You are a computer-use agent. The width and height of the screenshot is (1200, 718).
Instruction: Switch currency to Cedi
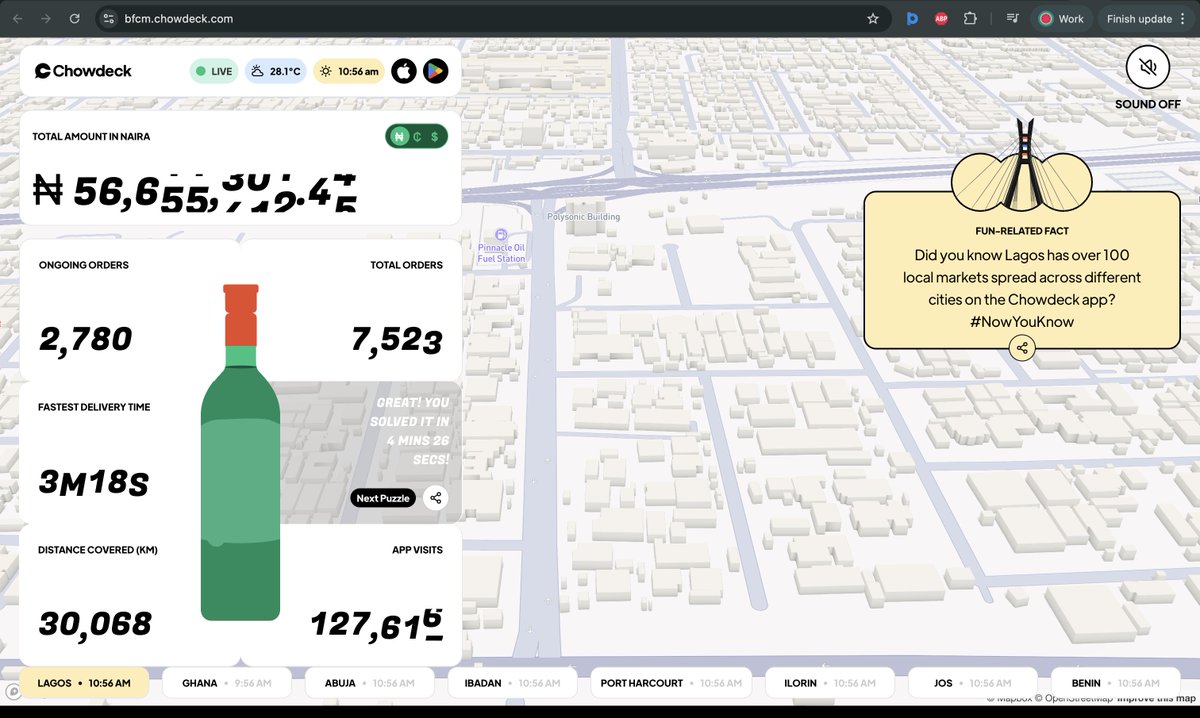[417, 137]
